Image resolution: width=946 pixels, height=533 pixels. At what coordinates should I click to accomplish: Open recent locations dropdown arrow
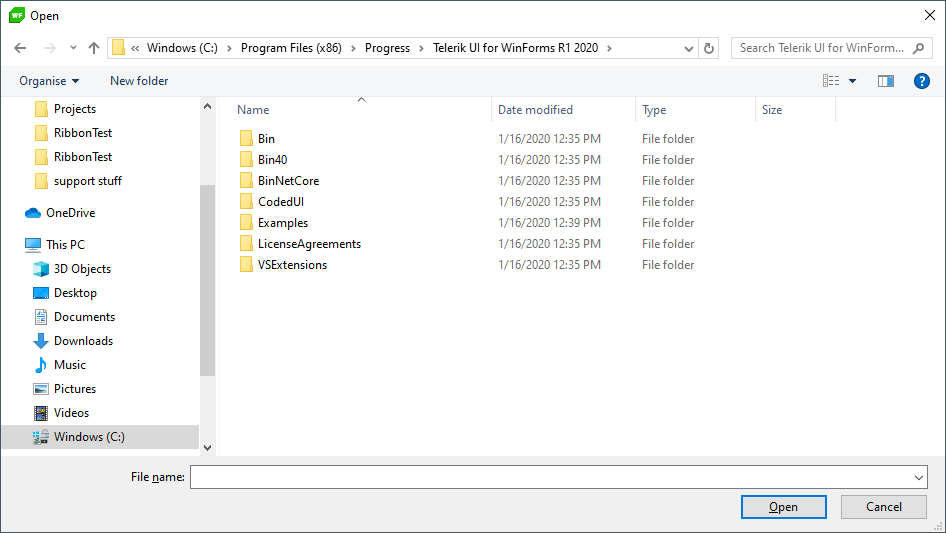pyautogui.click(x=73, y=48)
